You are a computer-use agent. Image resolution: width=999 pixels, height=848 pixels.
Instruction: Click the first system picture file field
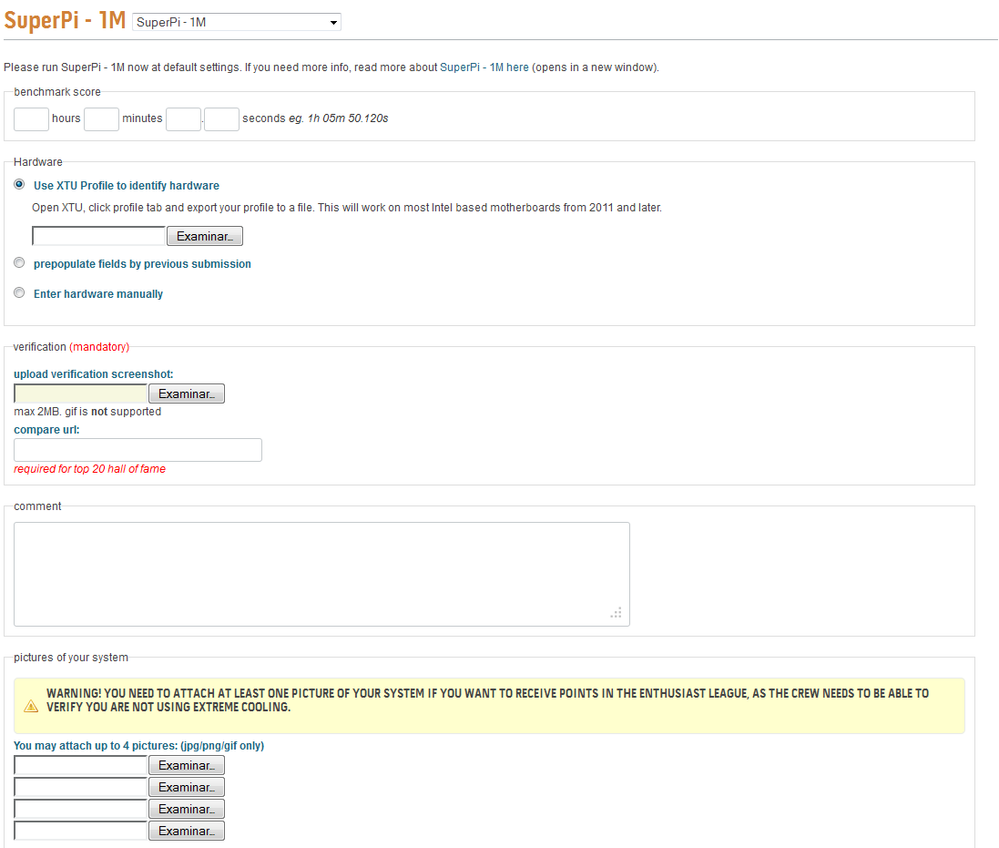coord(81,765)
